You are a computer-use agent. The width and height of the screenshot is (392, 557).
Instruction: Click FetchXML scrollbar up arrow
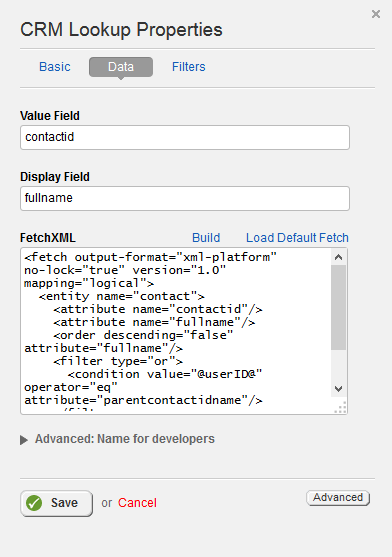[x=338, y=257]
